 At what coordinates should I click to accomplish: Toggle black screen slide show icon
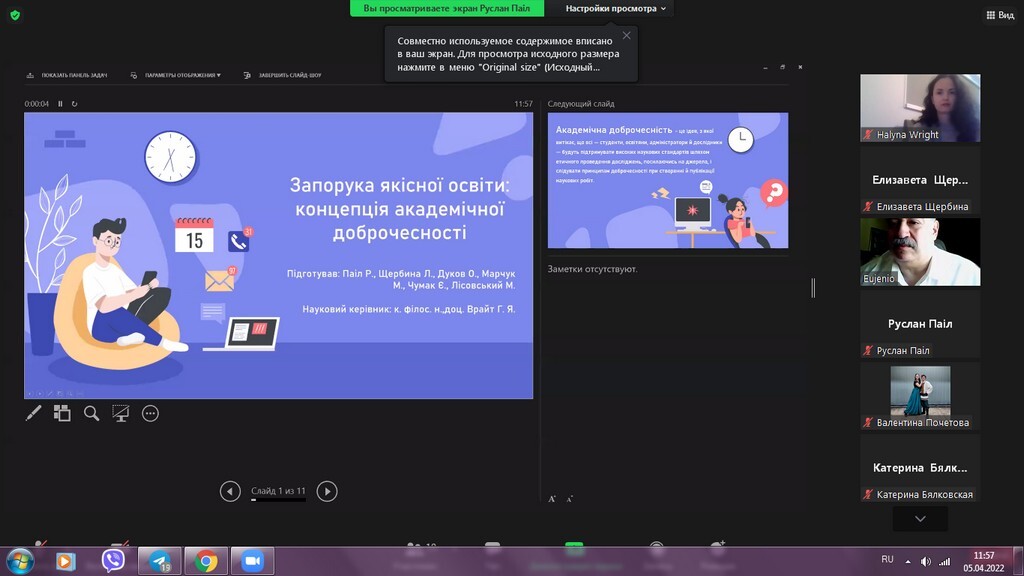(x=121, y=413)
